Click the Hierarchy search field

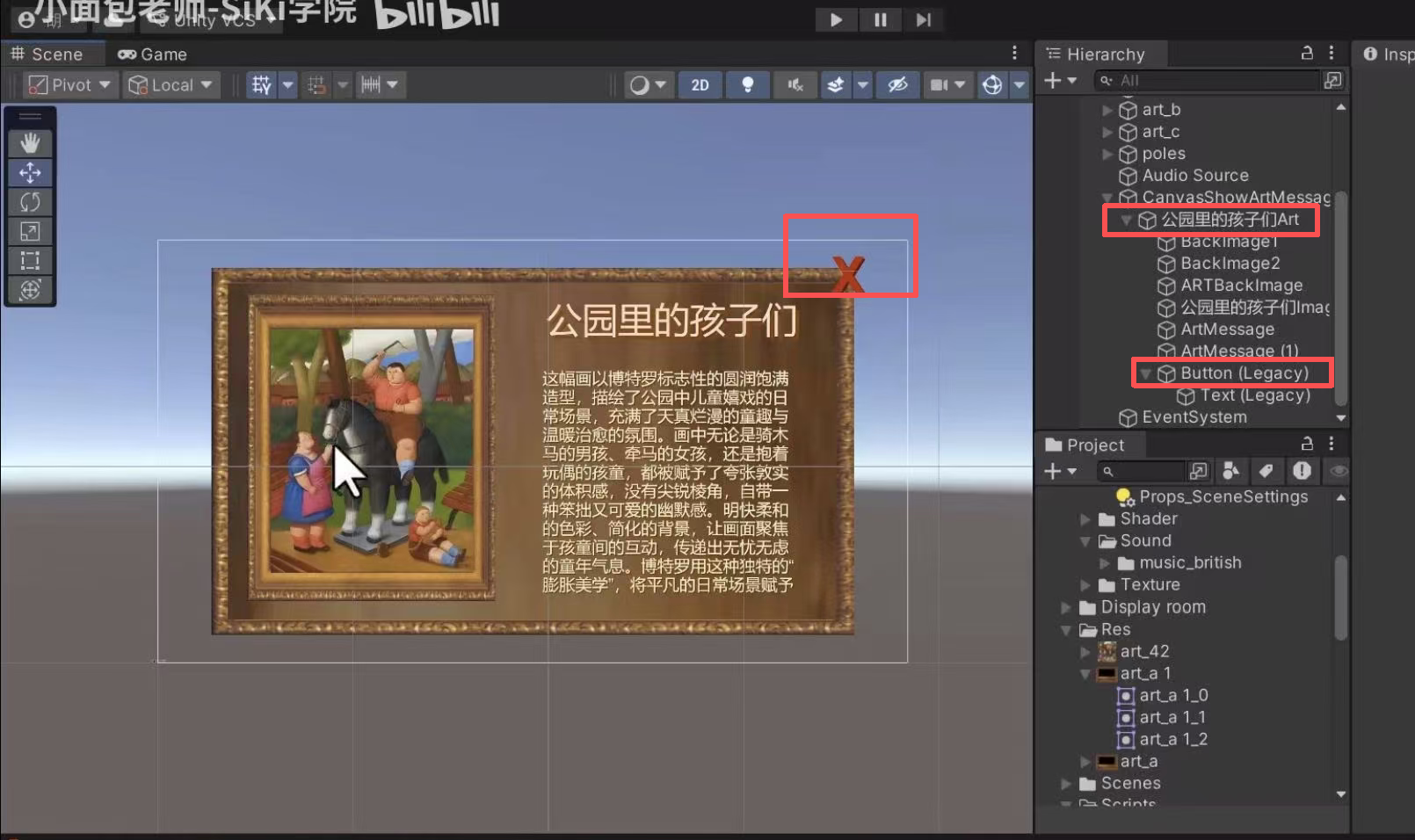coord(1206,80)
